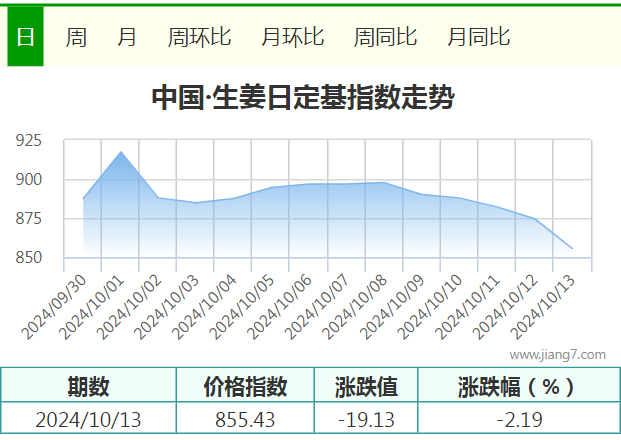Image resolution: width=621 pixels, height=440 pixels.
Task: Click the 2024/10/08 x-axis date label
Action: [x=354, y=307]
